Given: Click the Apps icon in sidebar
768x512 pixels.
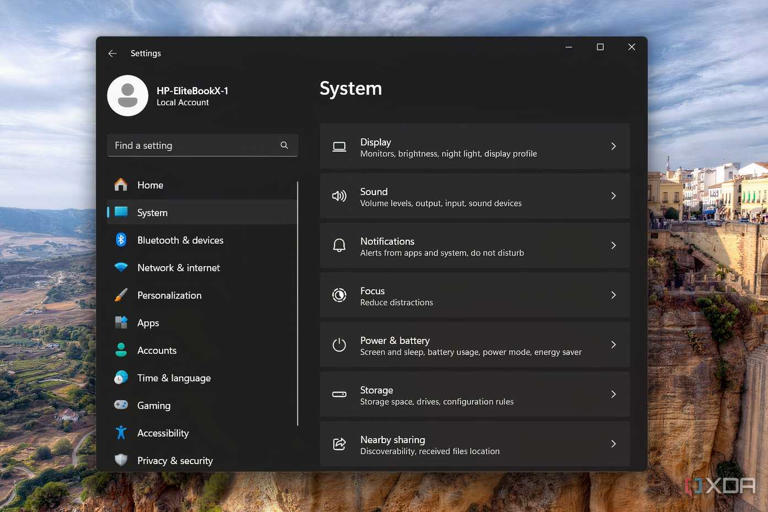Looking at the screenshot, I should [121, 322].
